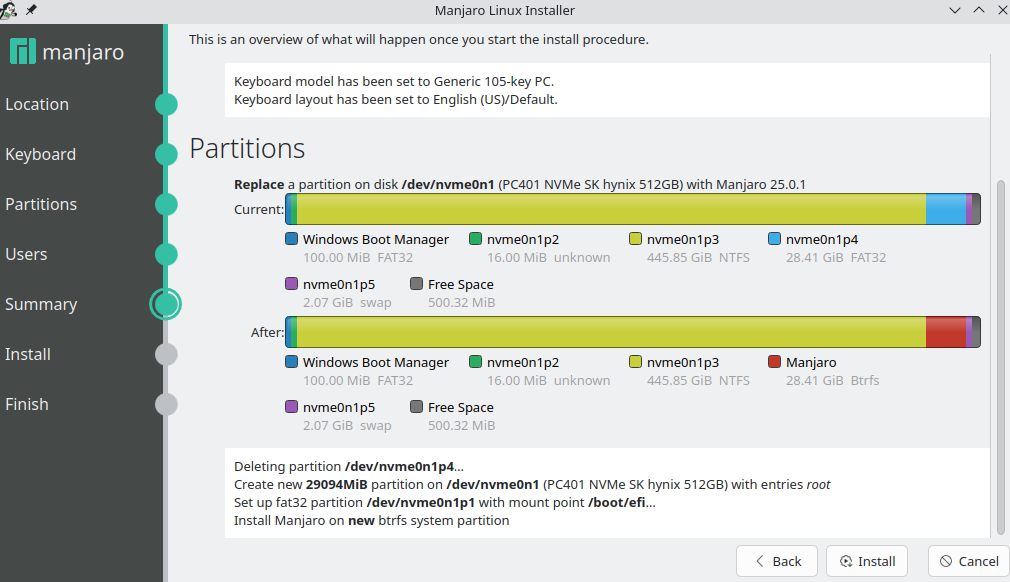Click blue nvme0n1p4 swatch in Current legend
The width and height of the screenshot is (1010, 582).
(775, 239)
